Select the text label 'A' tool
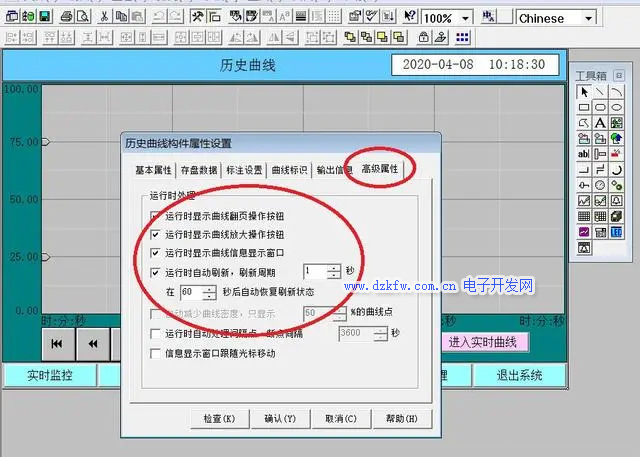 pos(600,123)
